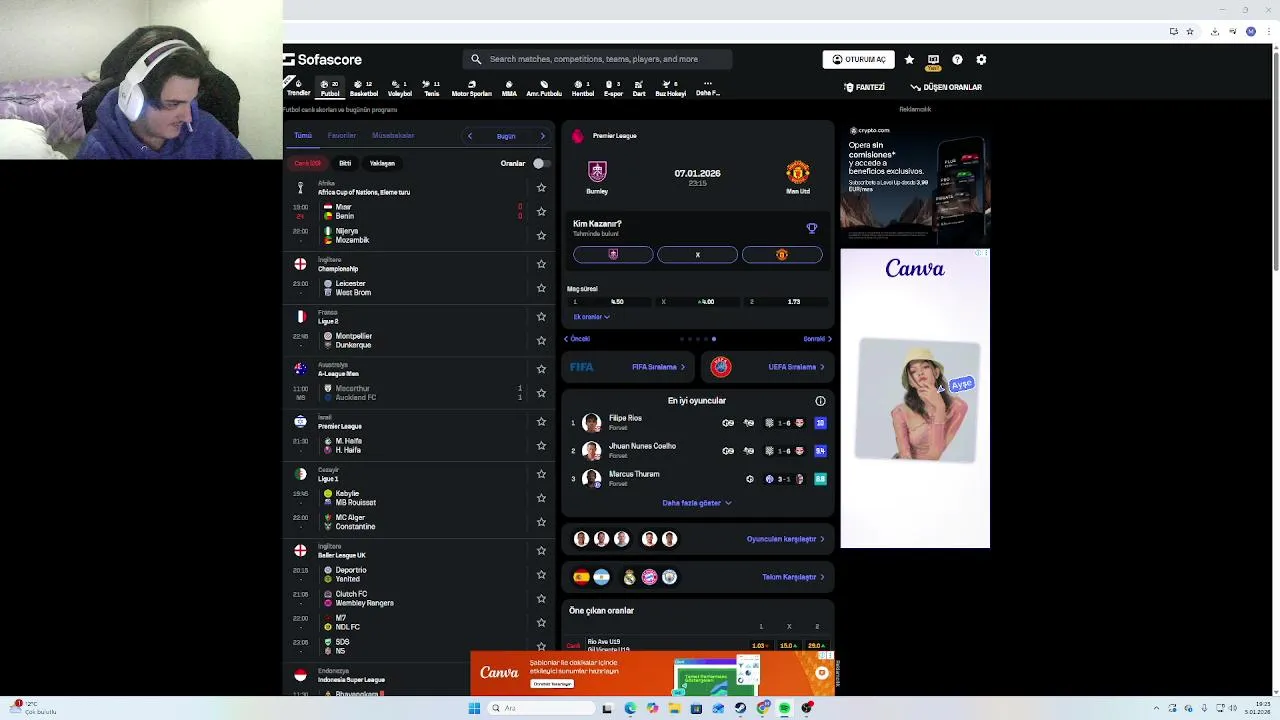Image resolution: width=1280 pixels, height=720 pixels.
Task: Favorite the Mısır vs Benin match star
Action: (541, 212)
